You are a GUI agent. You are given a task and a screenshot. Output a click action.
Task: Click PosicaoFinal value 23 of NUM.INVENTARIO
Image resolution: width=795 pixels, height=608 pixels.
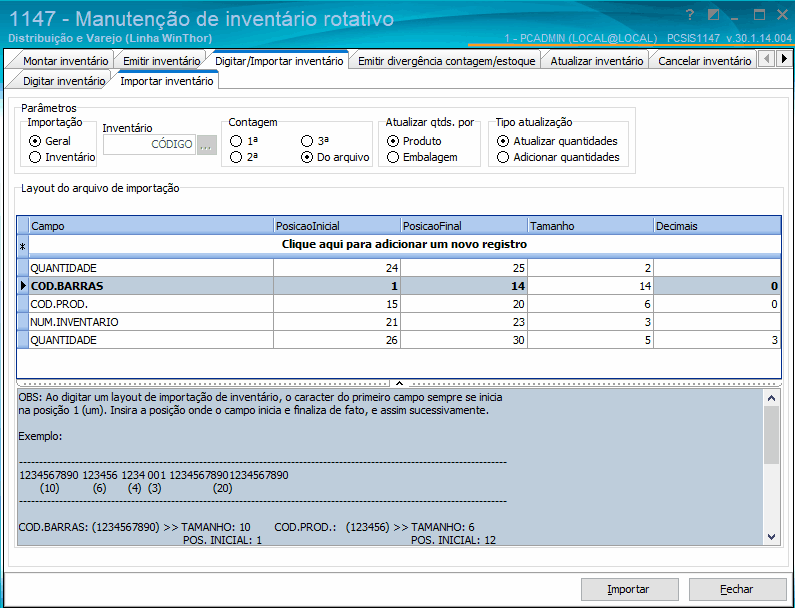click(464, 322)
